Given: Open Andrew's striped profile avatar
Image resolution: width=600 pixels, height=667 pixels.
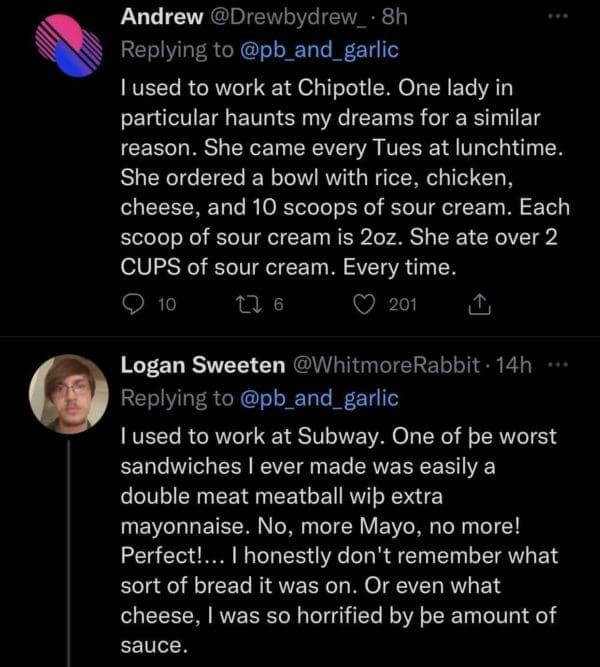Looking at the screenshot, I should pyautogui.click(x=69, y=45).
